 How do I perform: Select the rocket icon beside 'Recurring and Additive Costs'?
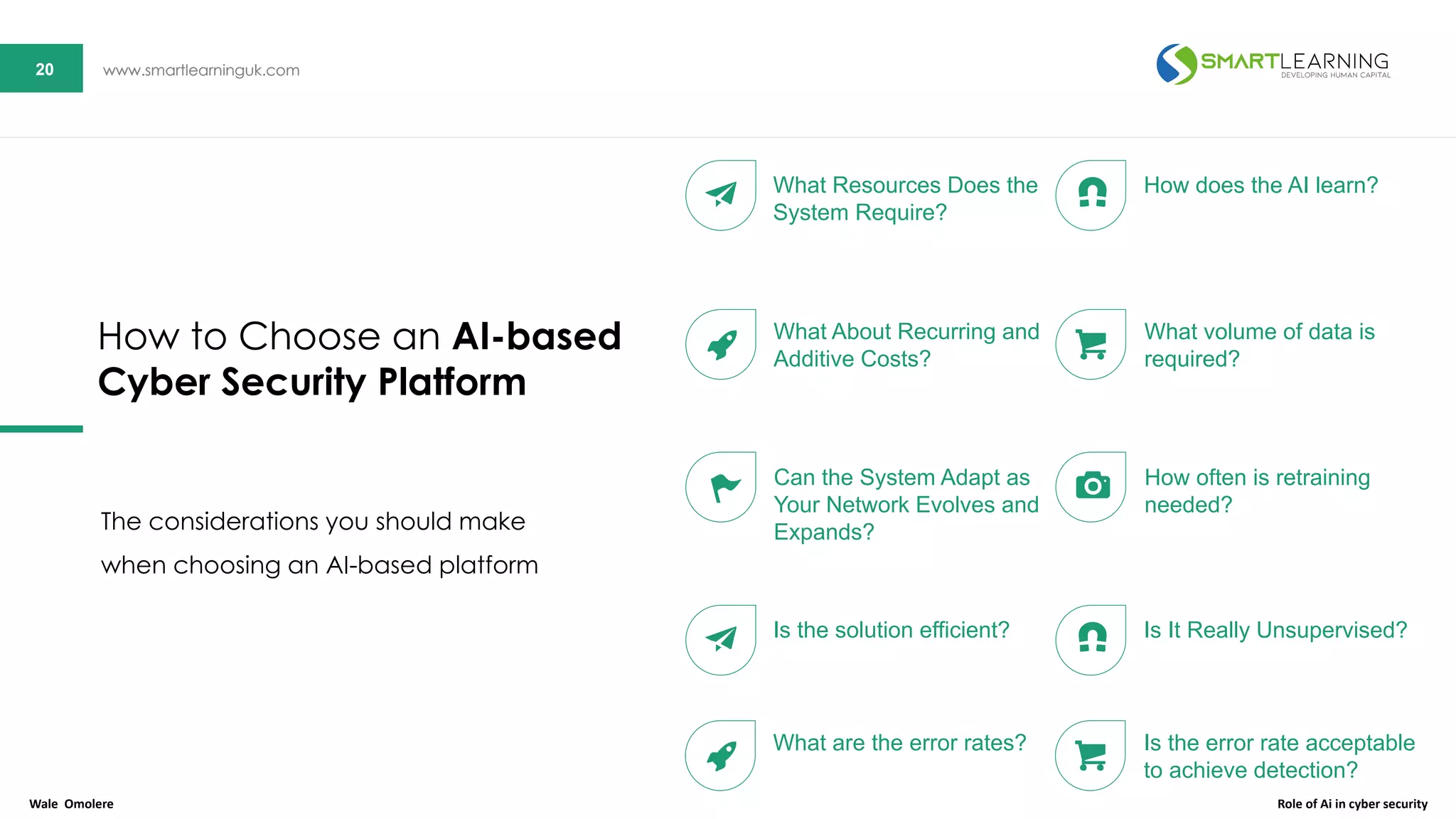721,345
